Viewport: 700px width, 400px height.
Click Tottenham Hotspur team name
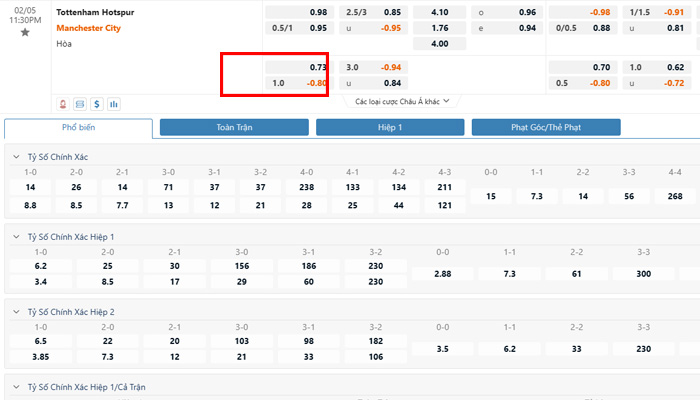tap(95, 12)
